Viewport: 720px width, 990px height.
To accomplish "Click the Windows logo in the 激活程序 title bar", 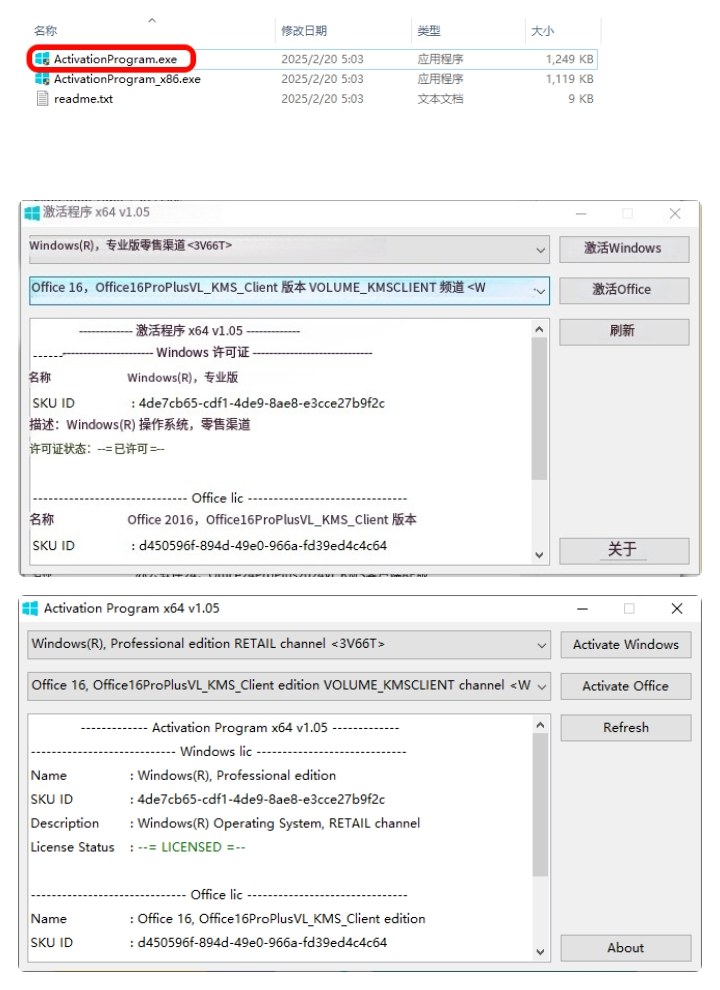I will click(x=32, y=213).
